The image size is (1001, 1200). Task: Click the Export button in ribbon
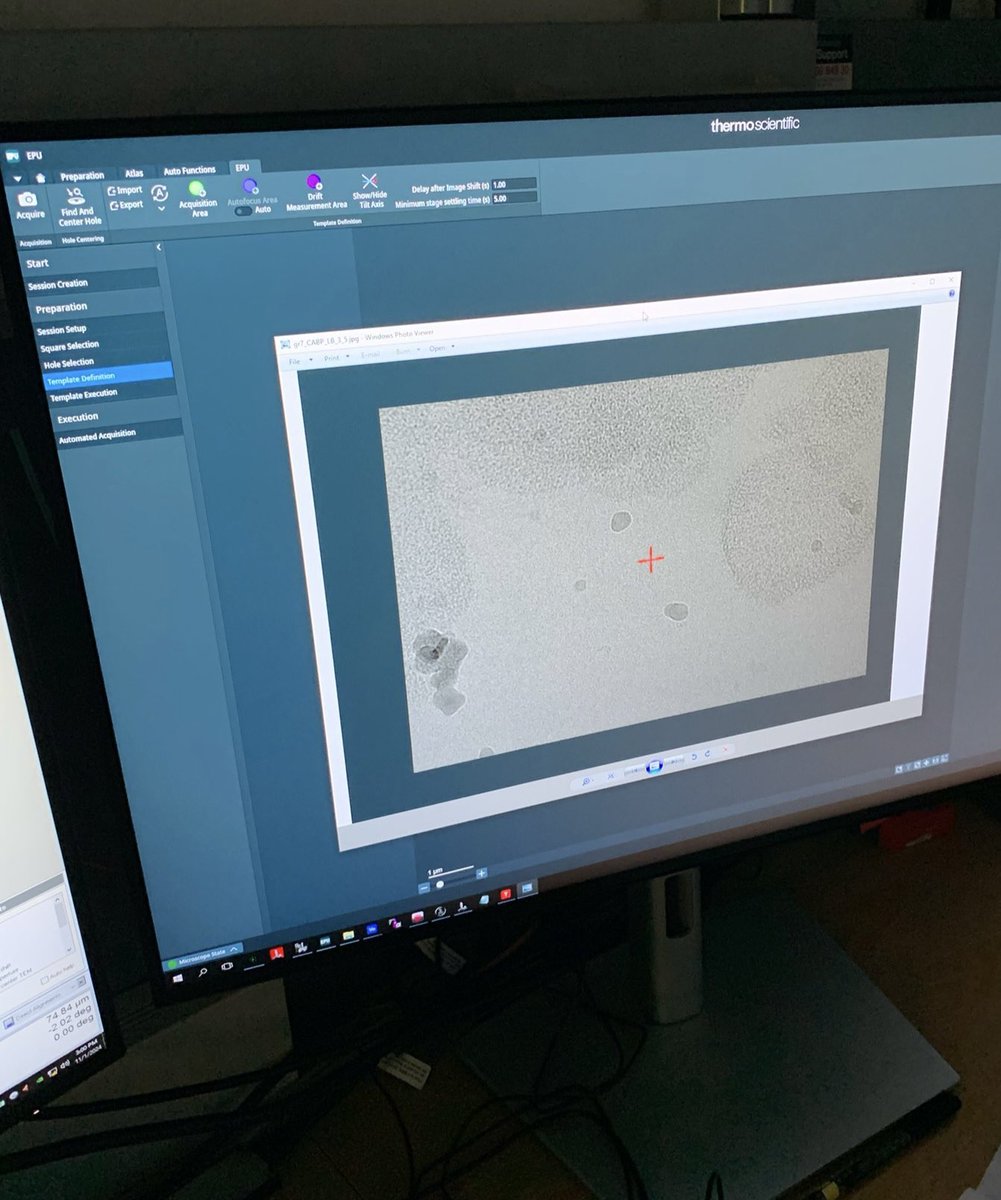point(125,205)
